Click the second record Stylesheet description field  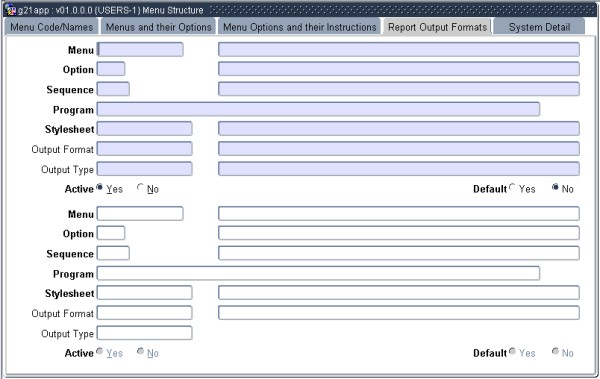click(x=399, y=293)
